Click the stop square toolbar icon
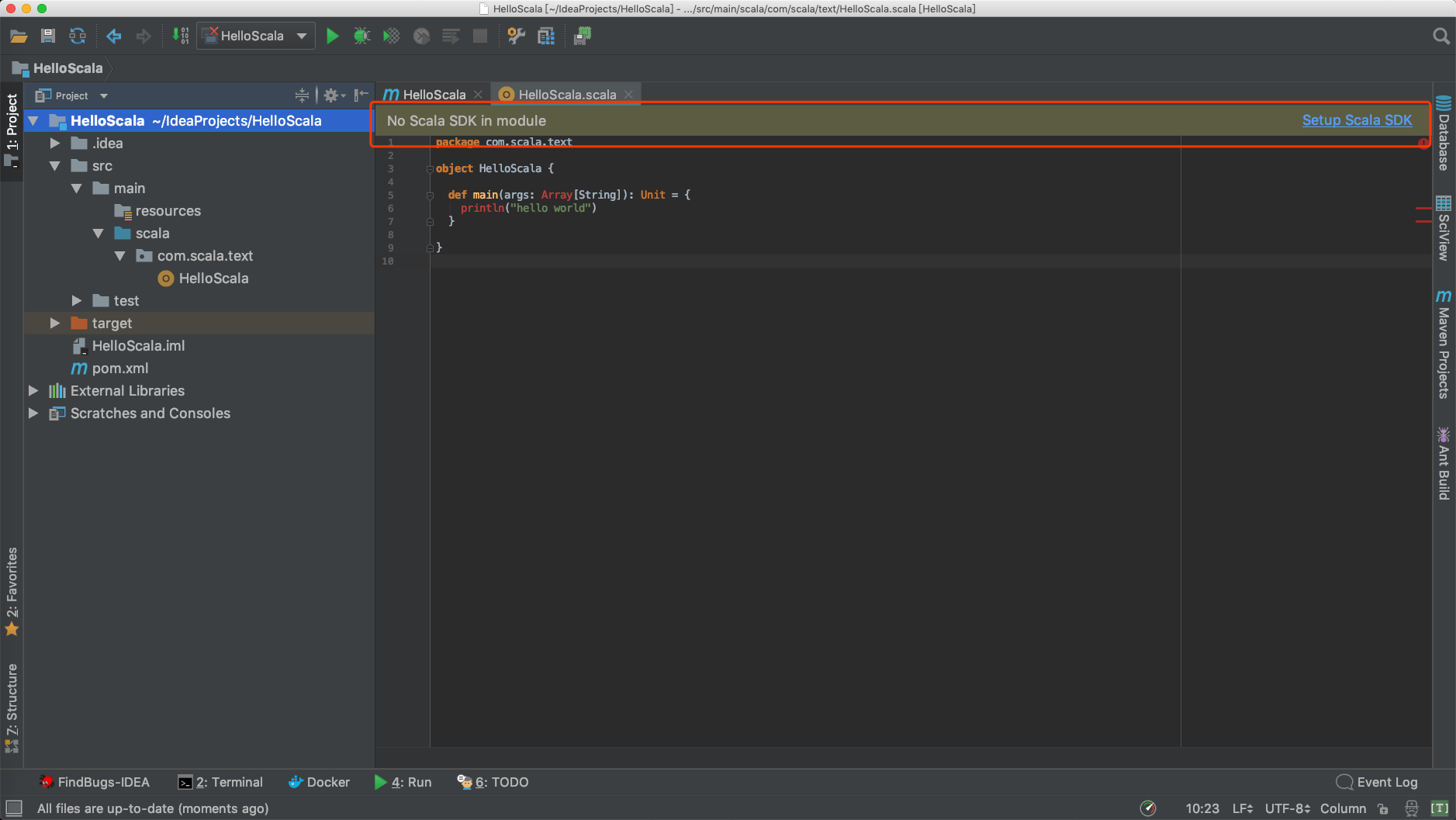 pyautogui.click(x=480, y=36)
